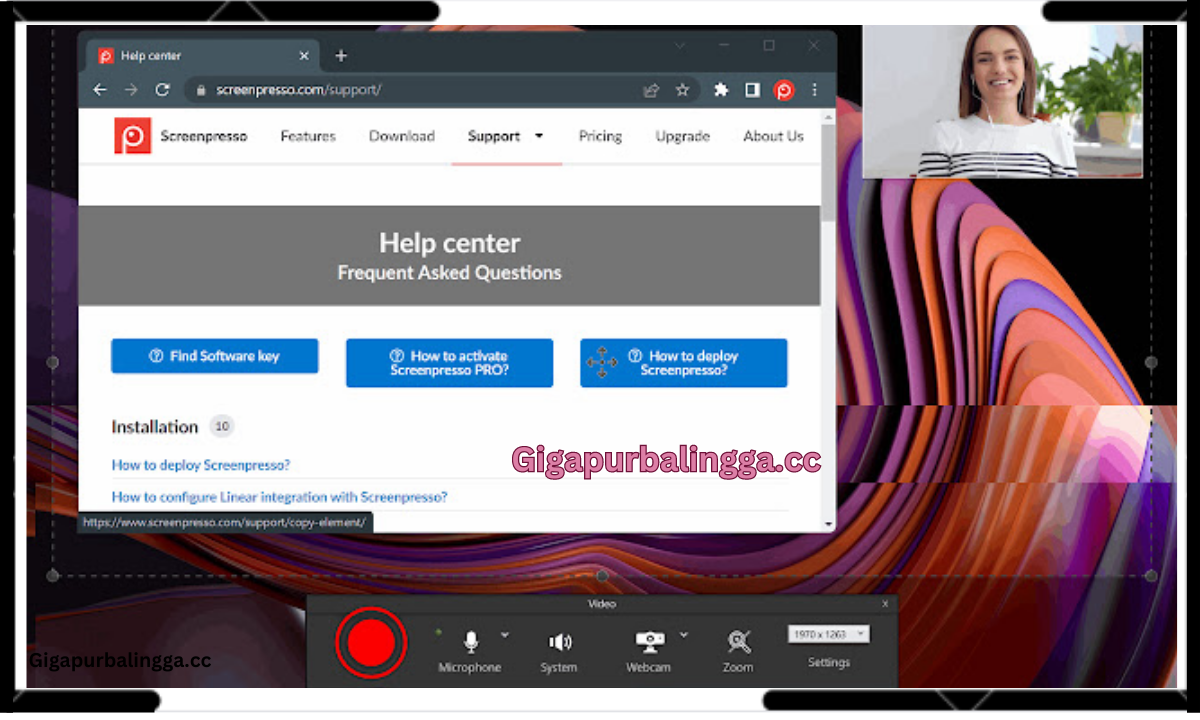Toggle the Microphone recording icon

click(471, 642)
